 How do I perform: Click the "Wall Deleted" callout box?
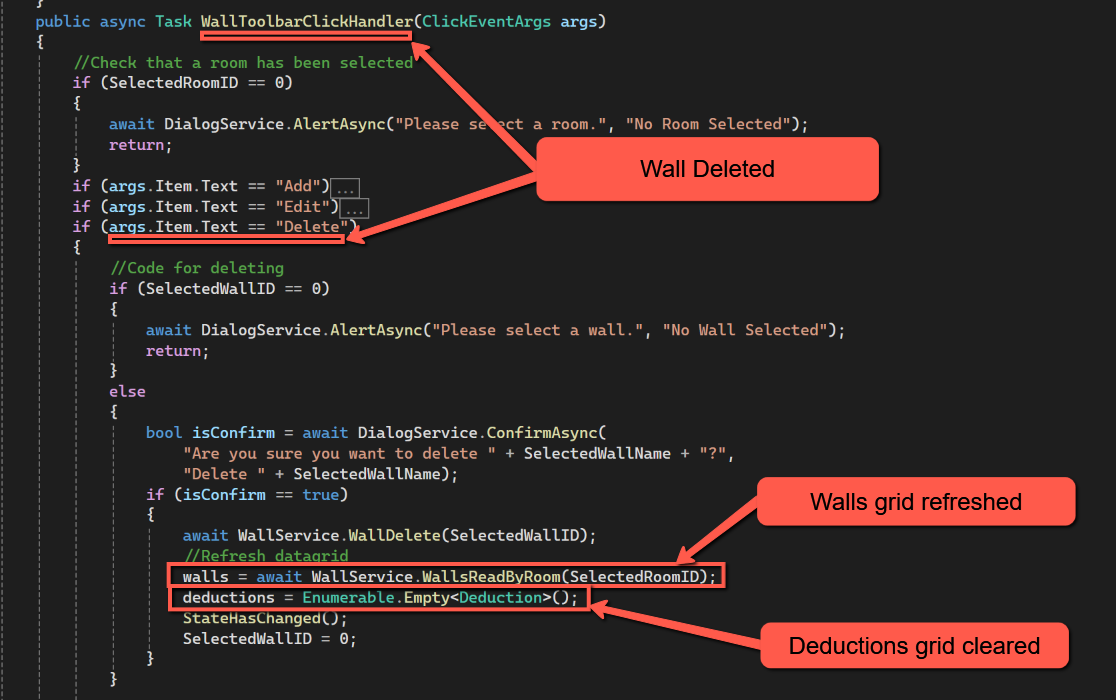[x=707, y=169]
